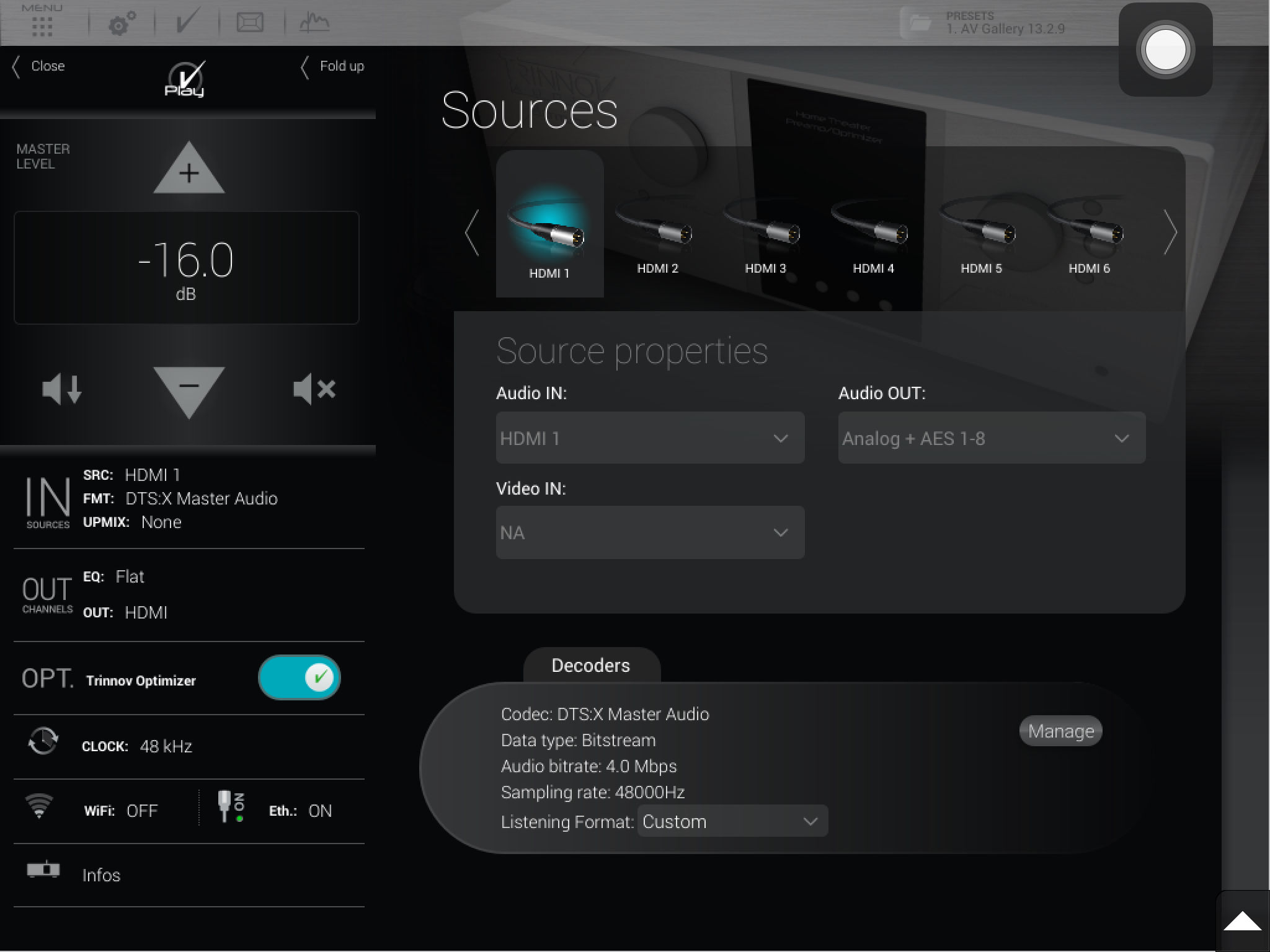Select the HDMI 2 source

tap(657, 236)
